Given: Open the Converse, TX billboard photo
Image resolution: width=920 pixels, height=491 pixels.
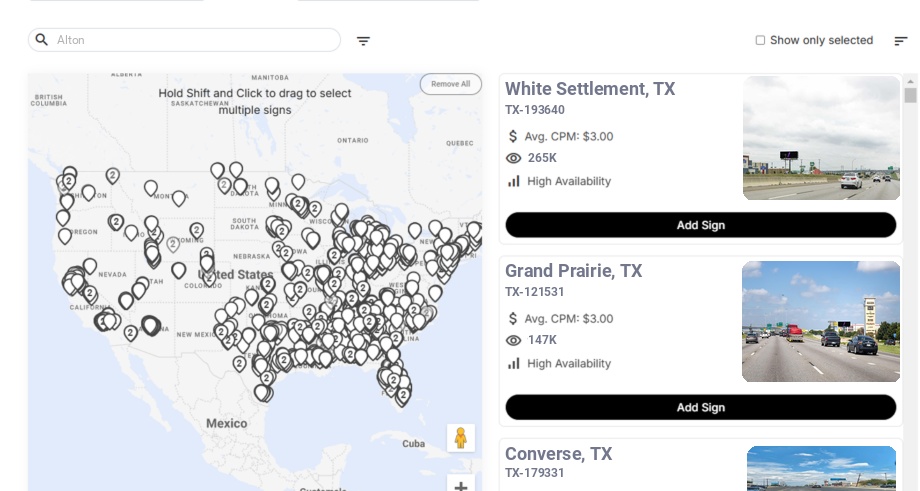Looking at the screenshot, I should [x=821, y=468].
